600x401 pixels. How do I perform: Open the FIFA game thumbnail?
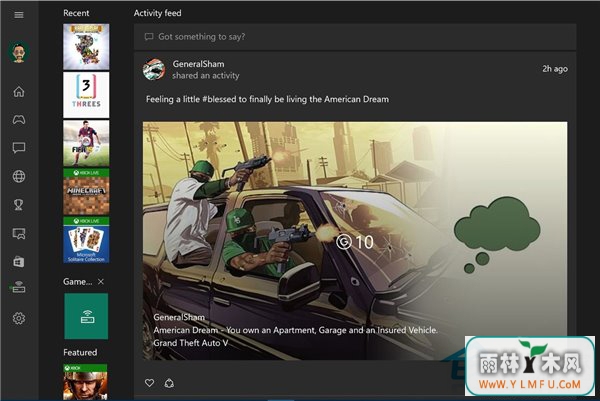(x=86, y=143)
